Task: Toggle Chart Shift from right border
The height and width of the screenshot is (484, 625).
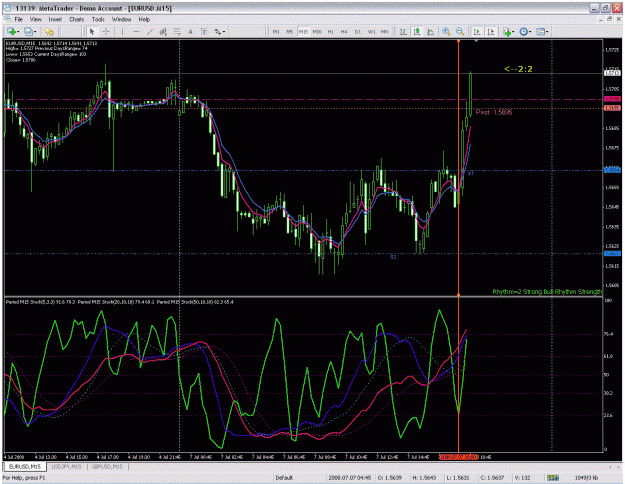Action: pos(491,31)
